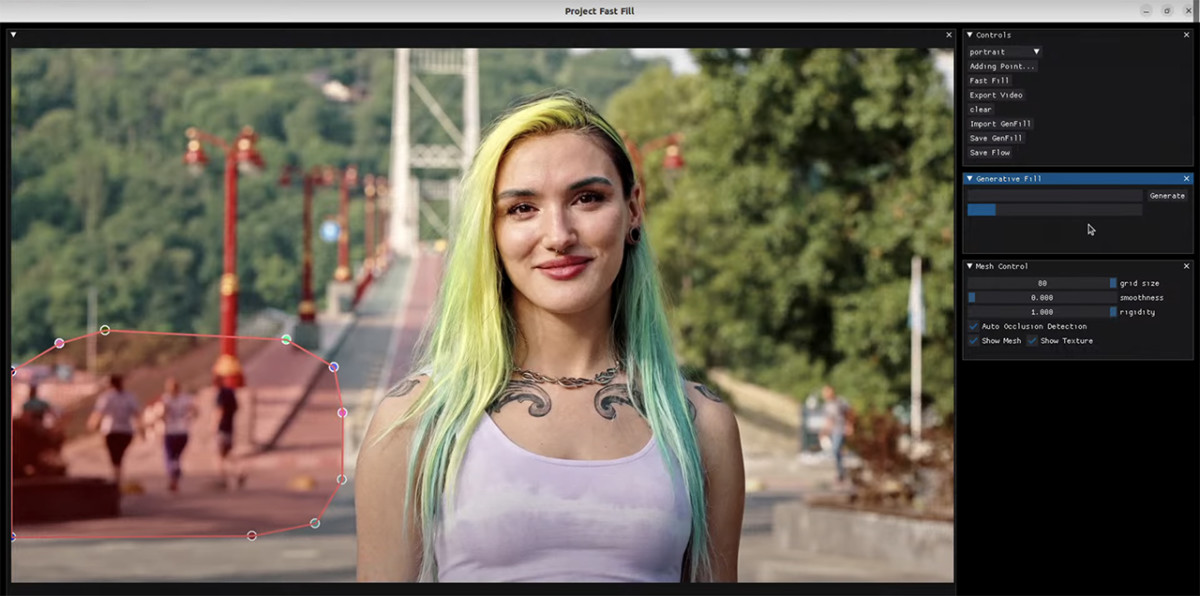Click the smoothness slider handle
Screen dimensions: 1200x596
tap(970, 297)
